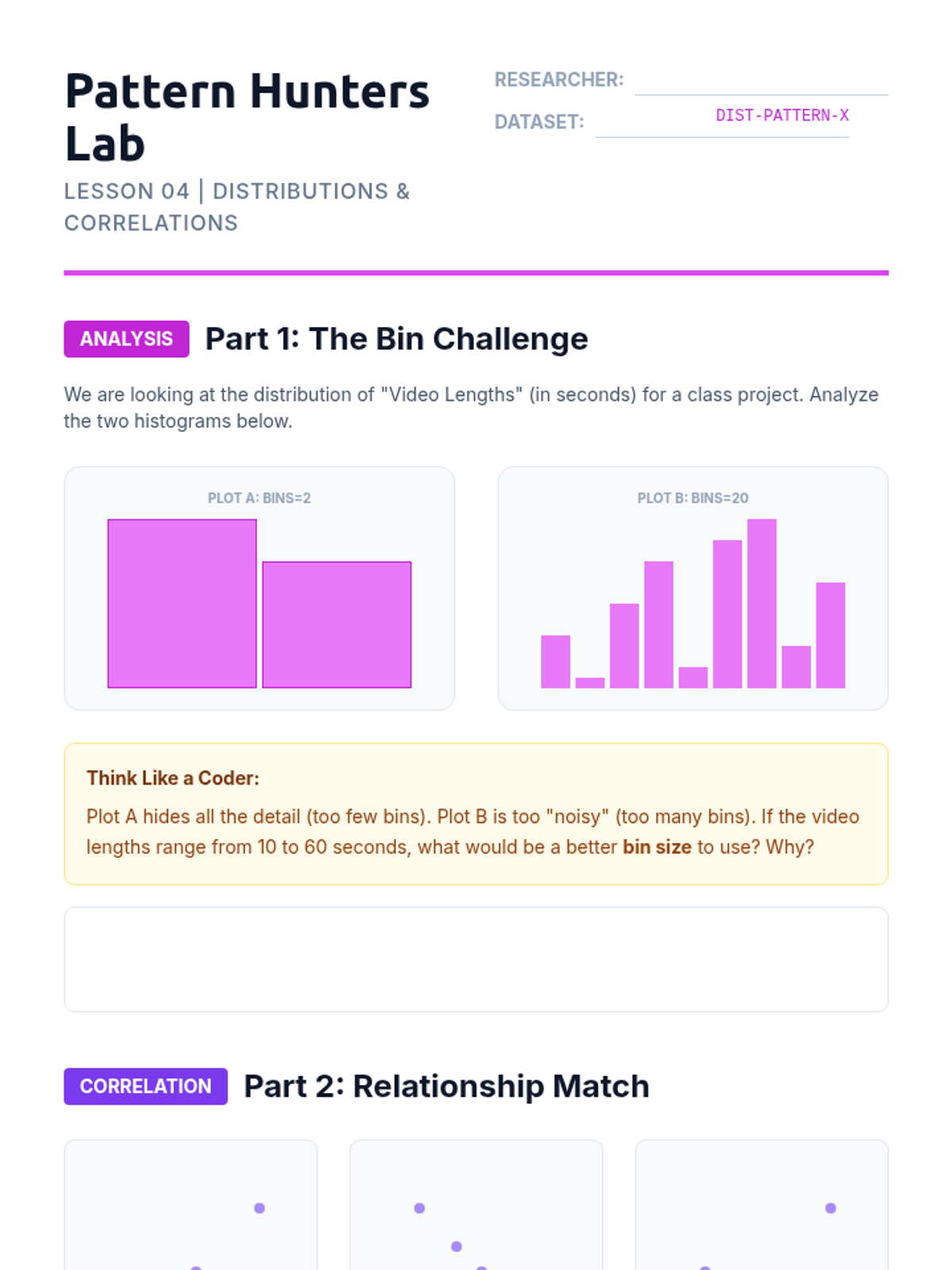
Task: Click the top dot in the third scatter plot
Action: 831,1208
